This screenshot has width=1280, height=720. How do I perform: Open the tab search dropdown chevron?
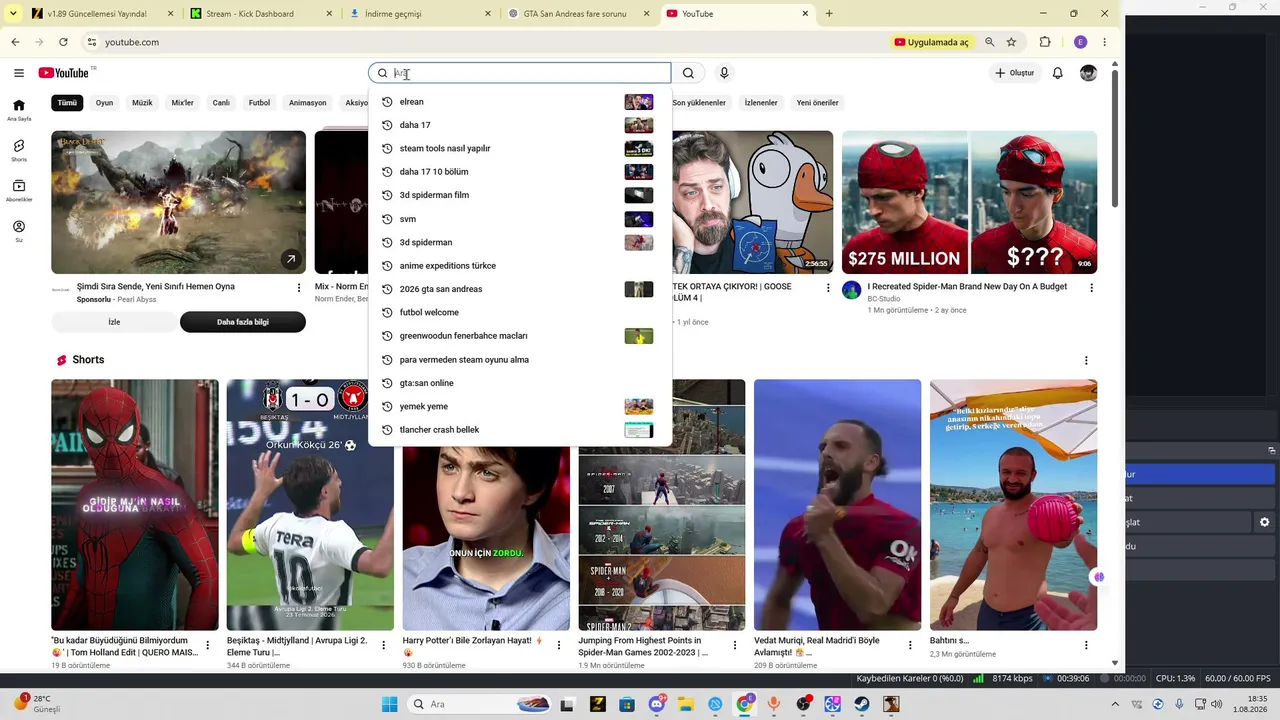(13, 14)
